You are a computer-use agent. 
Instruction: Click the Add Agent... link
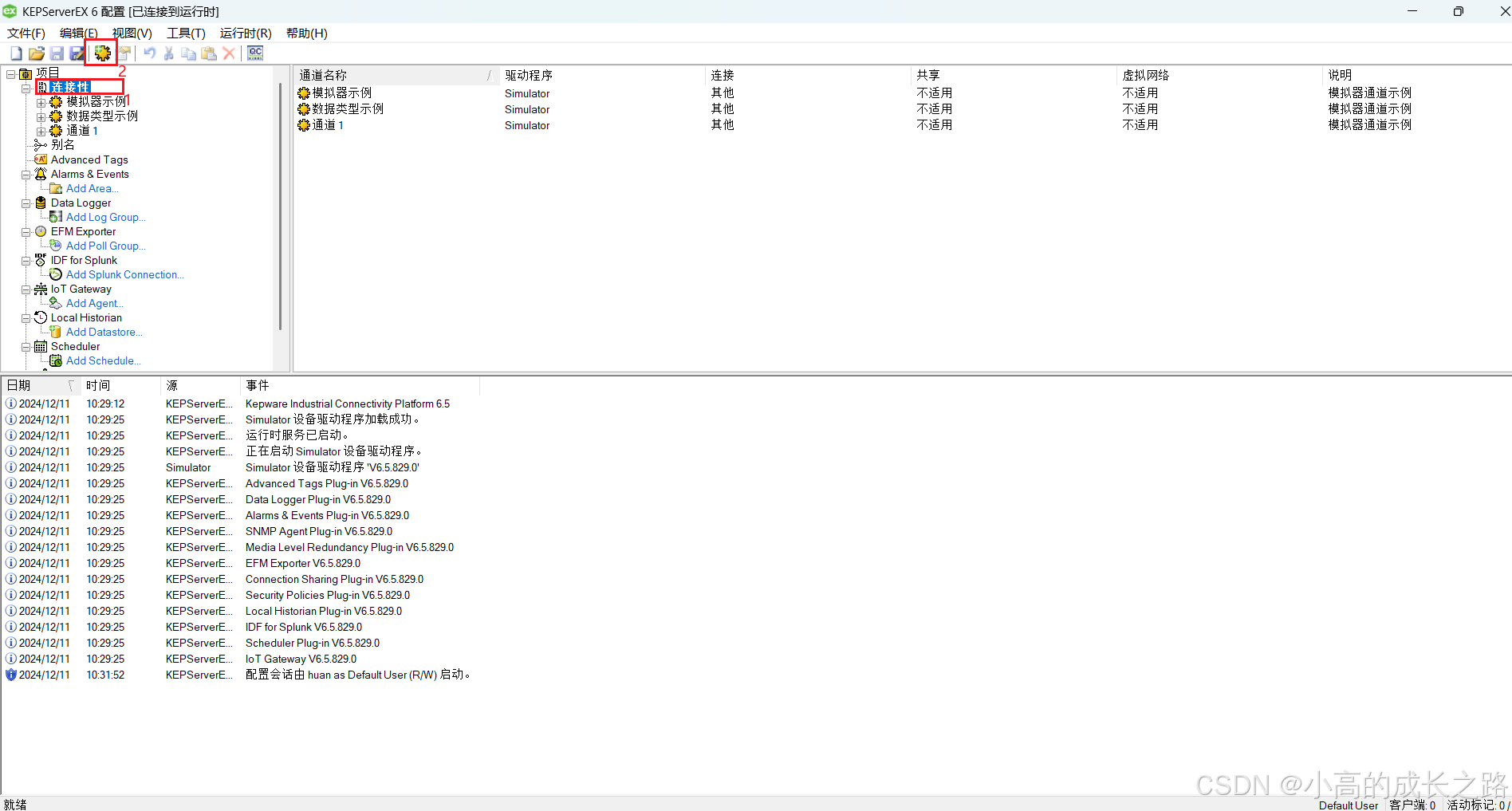pos(94,303)
